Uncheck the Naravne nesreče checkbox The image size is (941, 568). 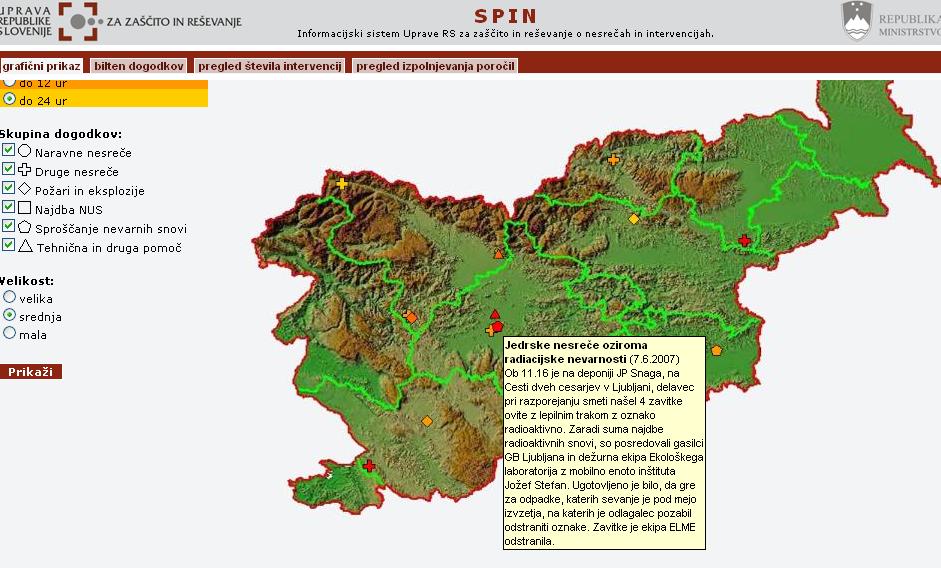(9, 150)
